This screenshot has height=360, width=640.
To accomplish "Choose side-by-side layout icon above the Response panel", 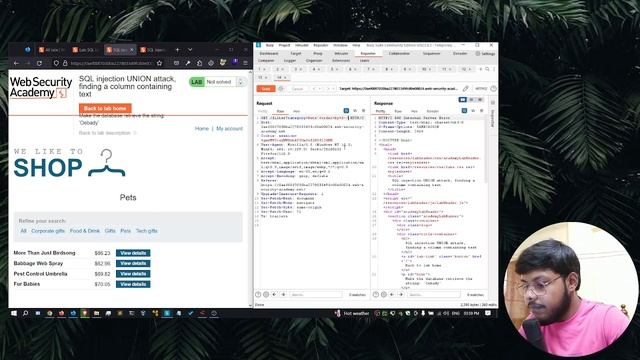I will 462,100.
